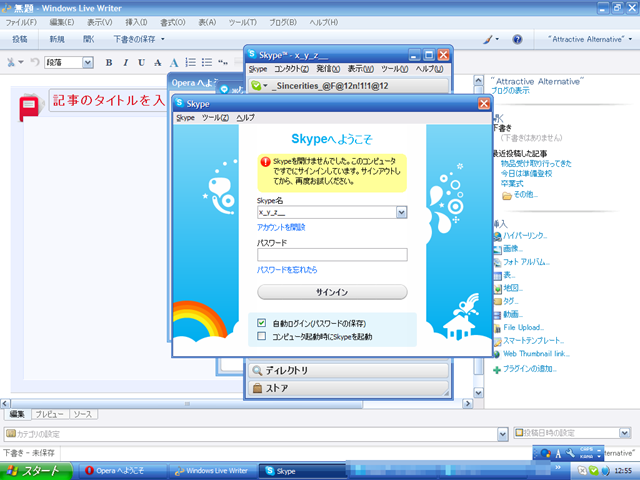Expand the 下書きの保存 dropdown arrow
This screenshot has height=480, width=640.
pyautogui.click(x=162, y=39)
